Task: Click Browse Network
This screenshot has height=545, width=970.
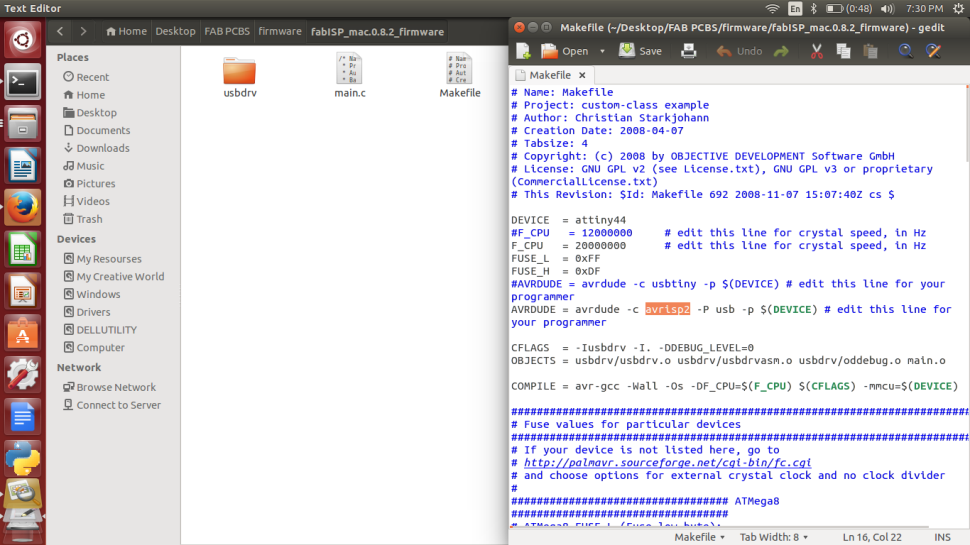Action: coord(109,387)
